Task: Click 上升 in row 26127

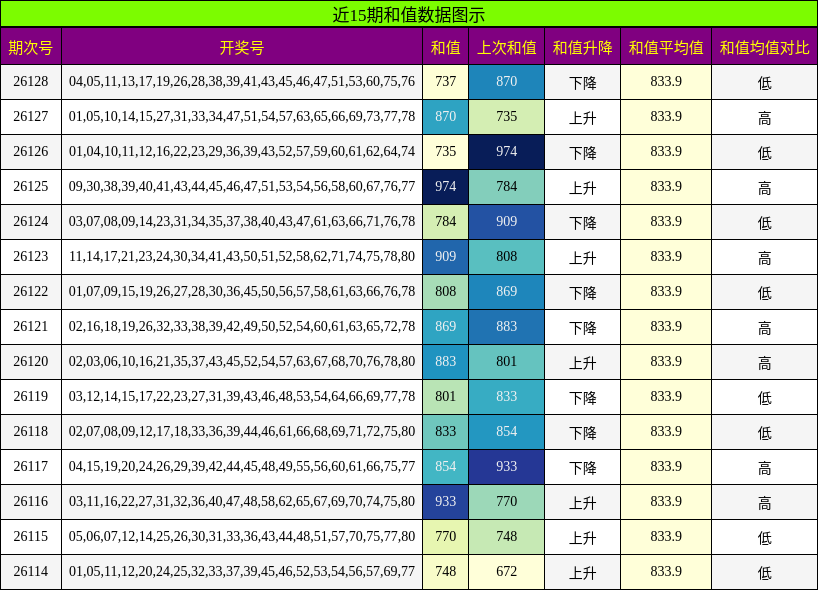Action: click(x=582, y=117)
